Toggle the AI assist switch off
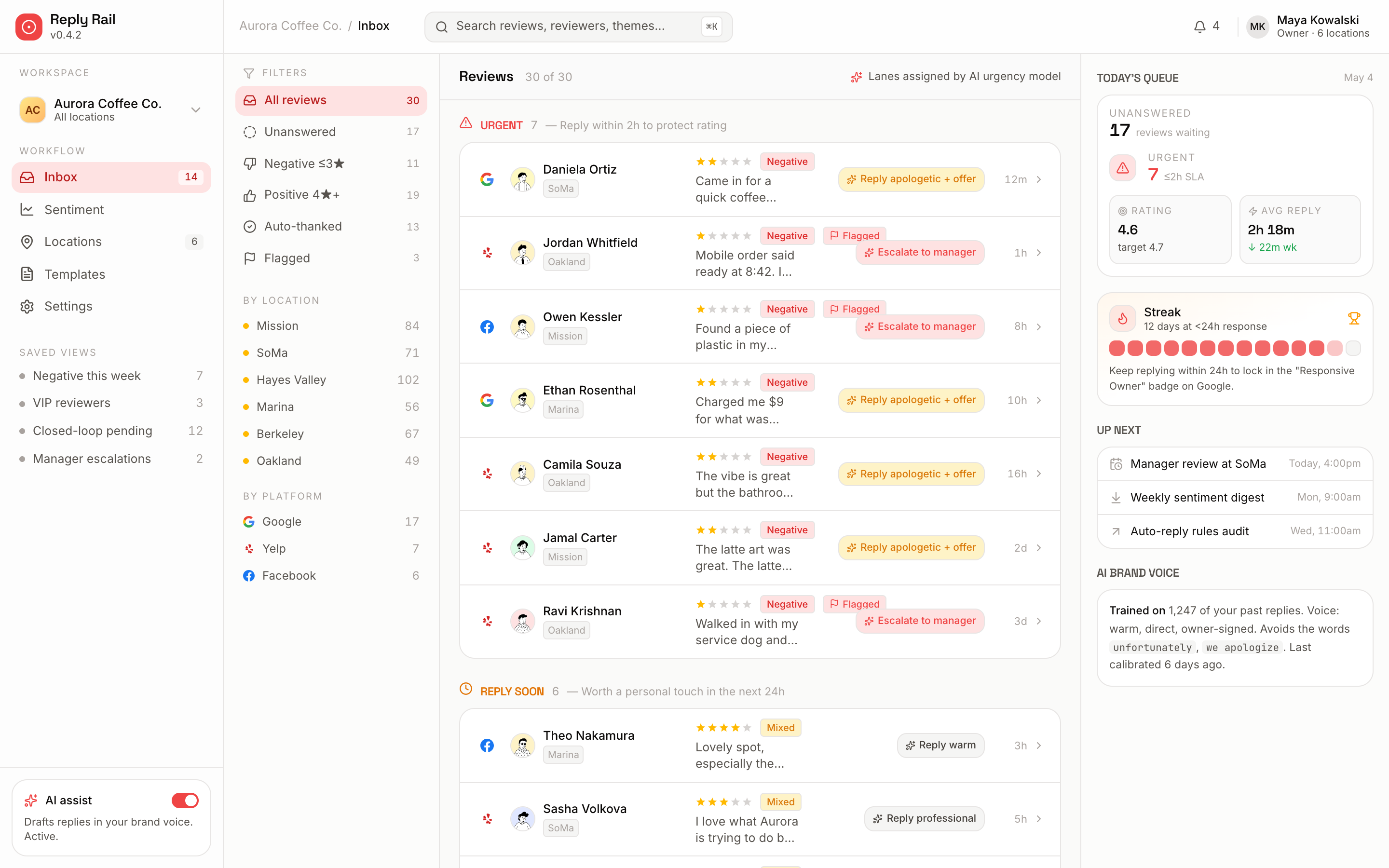This screenshot has width=1389, height=868. pos(185,800)
